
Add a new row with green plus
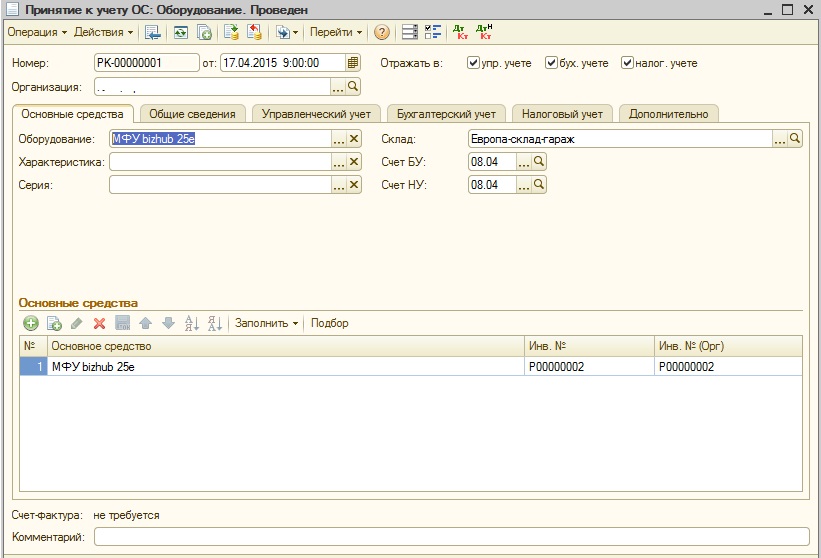coord(31,323)
